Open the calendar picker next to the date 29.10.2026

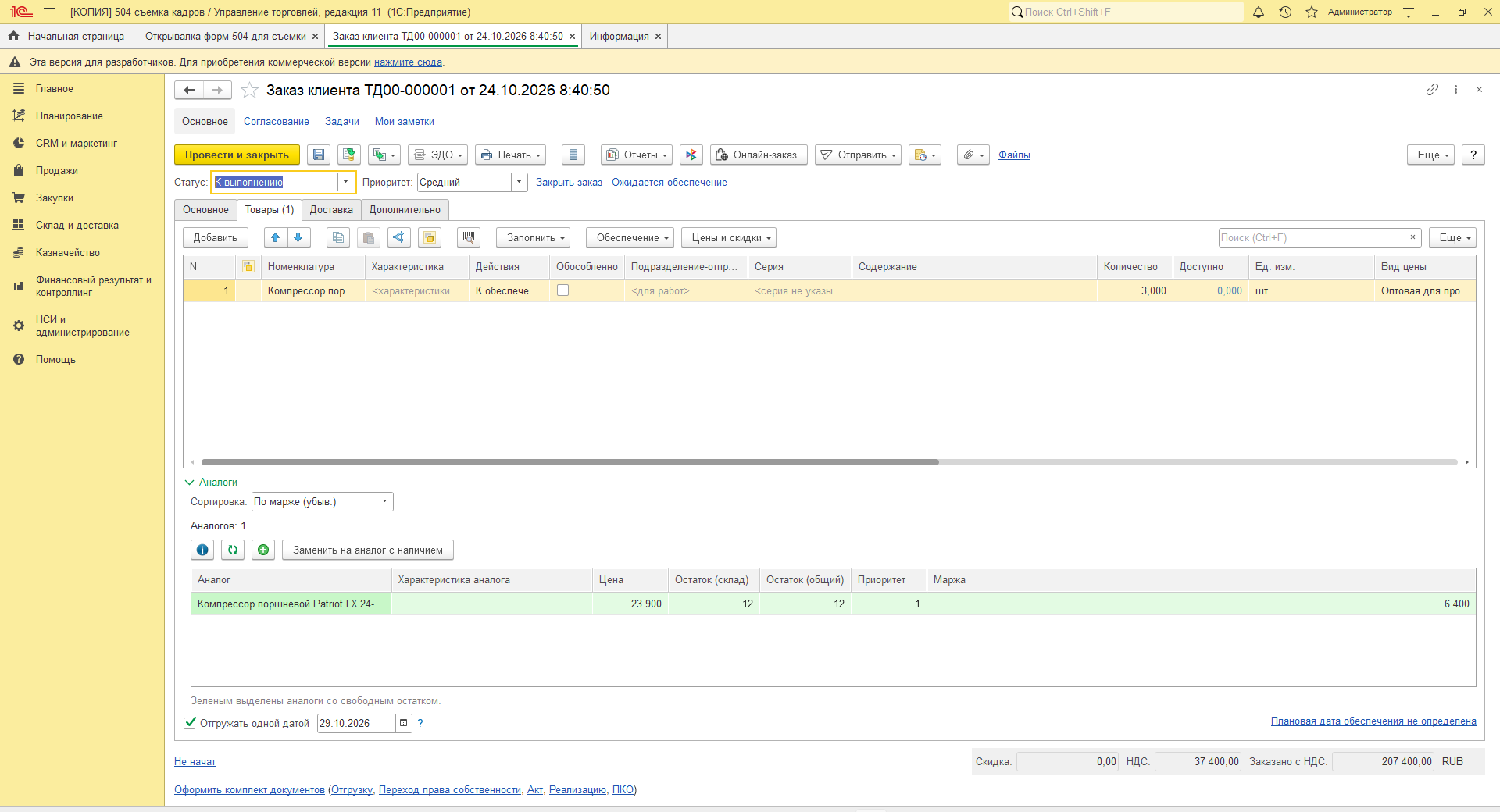(x=403, y=723)
